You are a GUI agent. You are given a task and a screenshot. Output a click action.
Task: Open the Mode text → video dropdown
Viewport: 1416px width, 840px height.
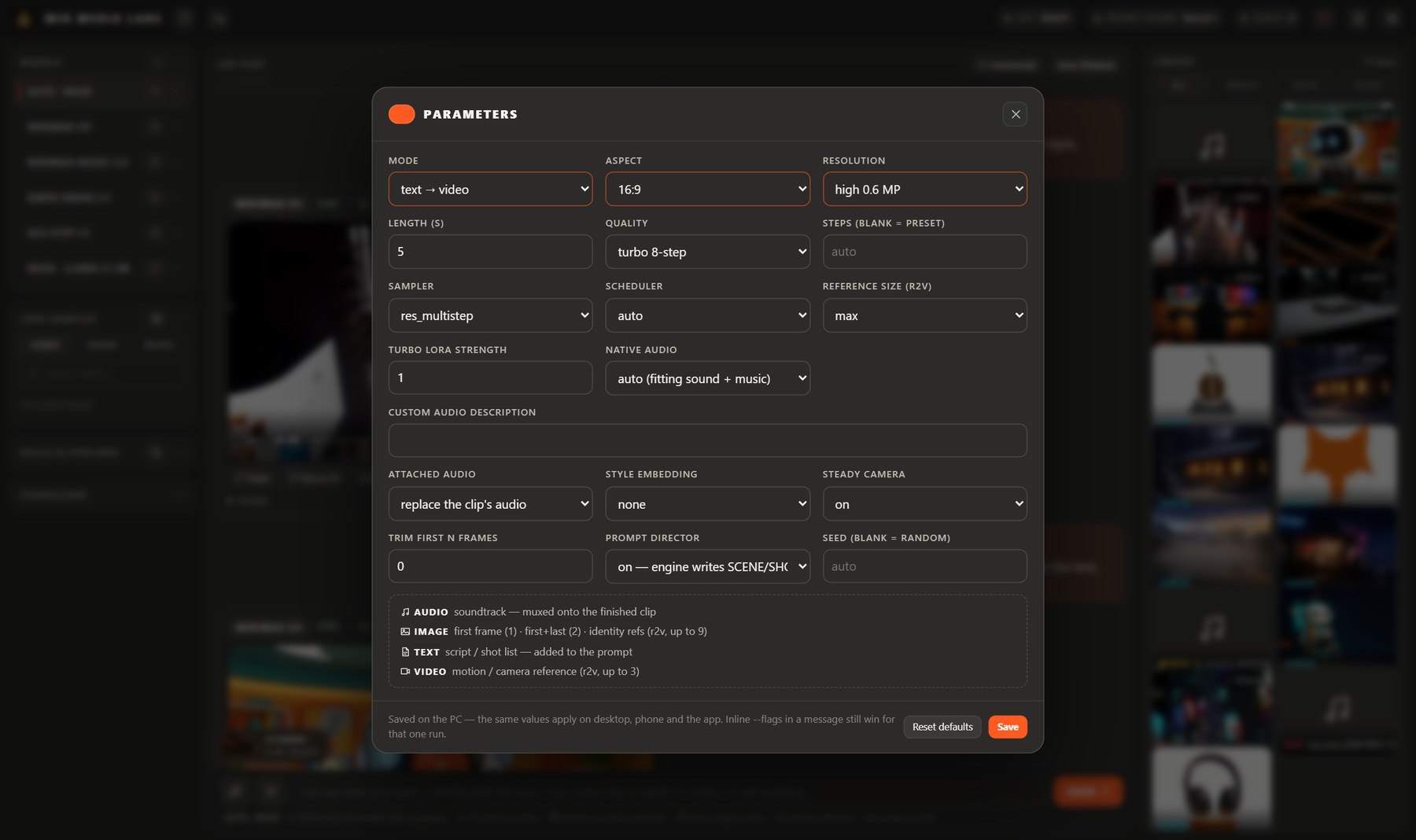490,189
